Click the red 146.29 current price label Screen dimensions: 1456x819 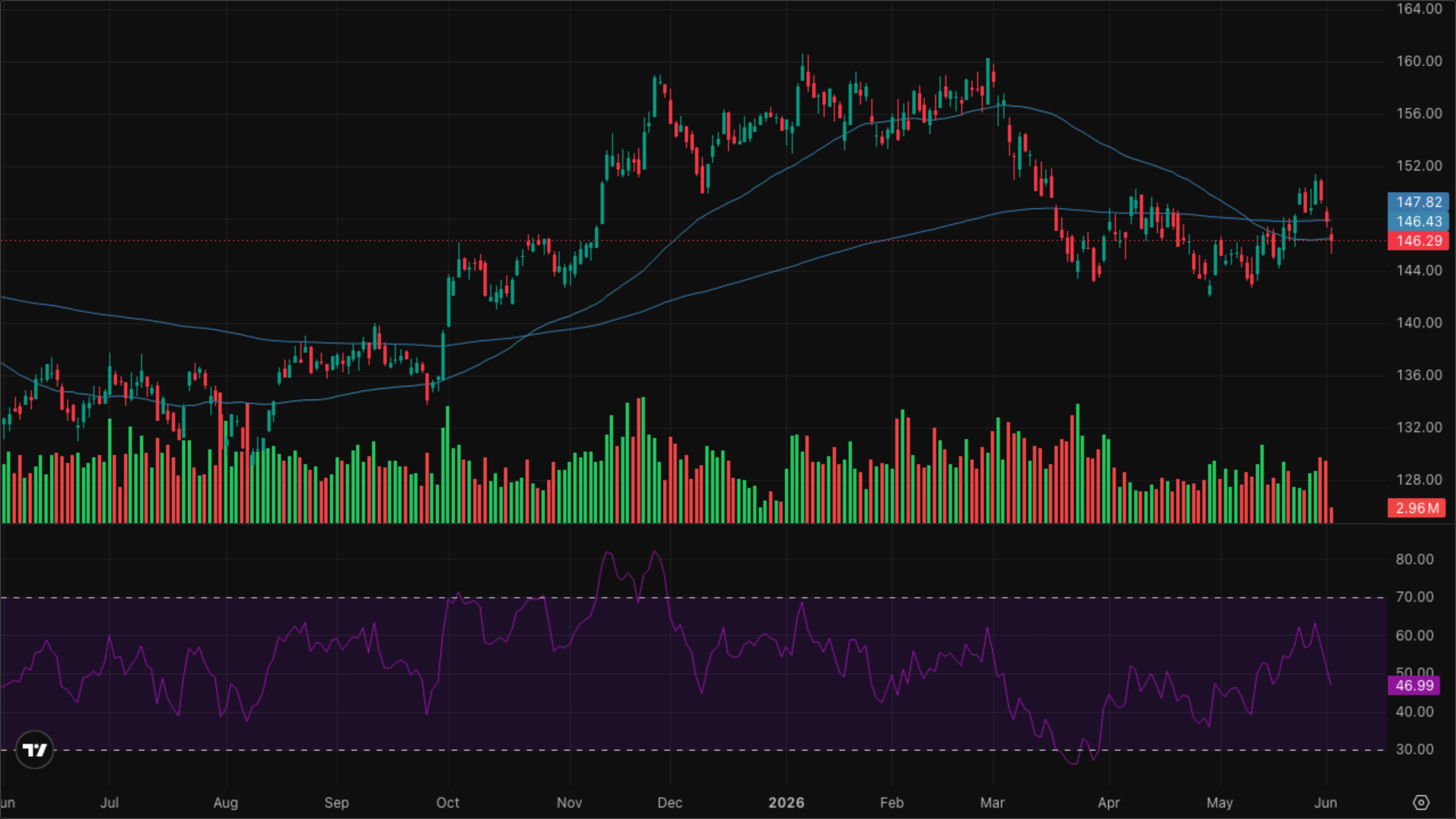pyautogui.click(x=1418, y=241)
